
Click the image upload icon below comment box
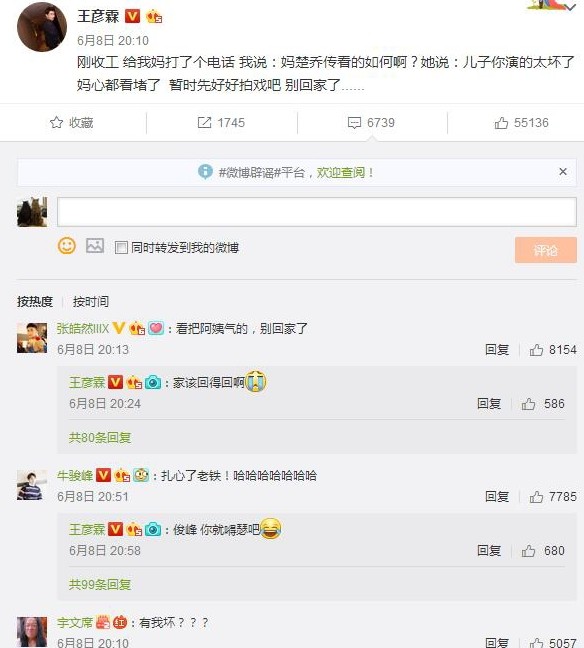95,246
